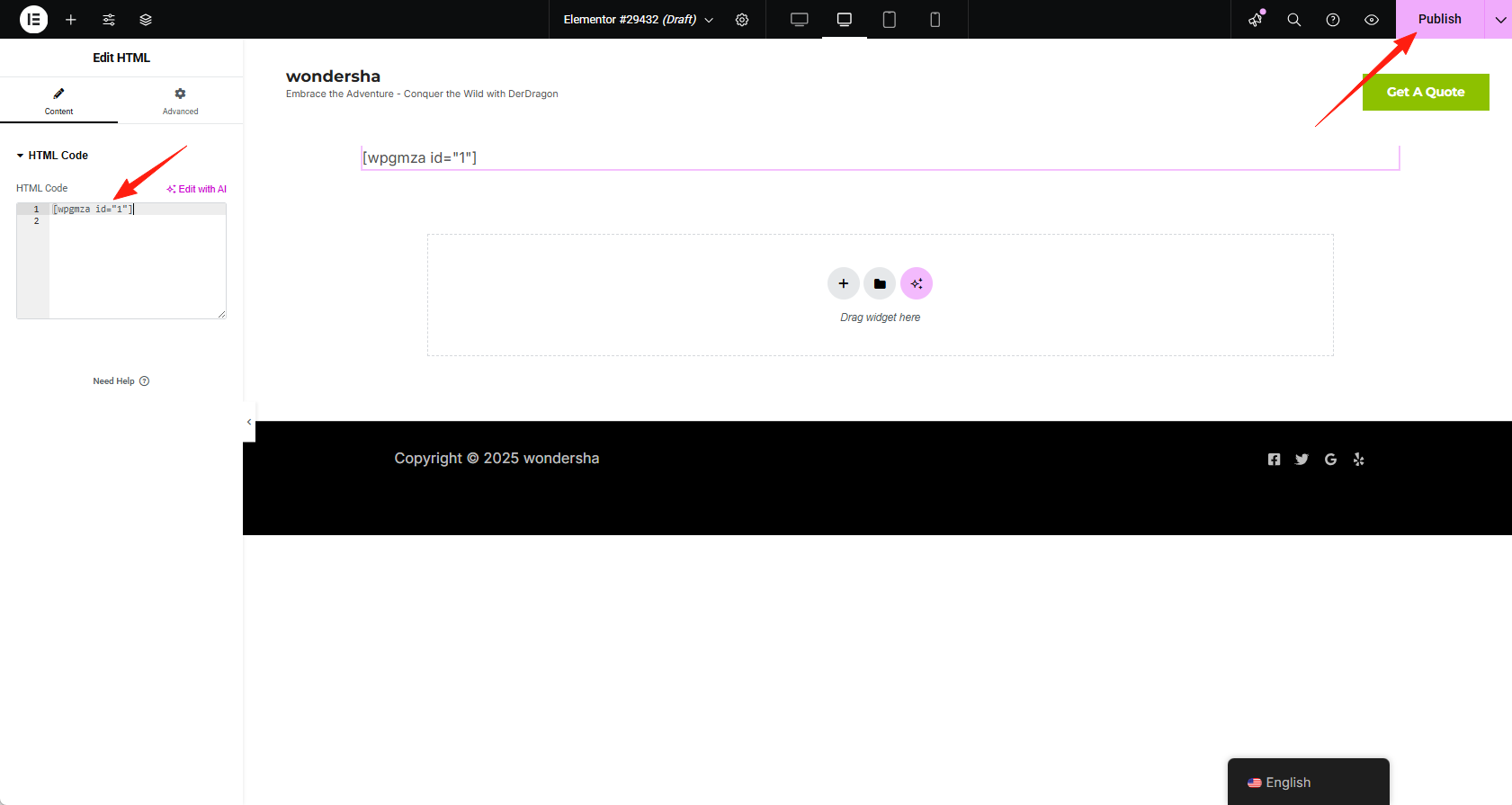Click the Edit with AI link

pos(197,189)
